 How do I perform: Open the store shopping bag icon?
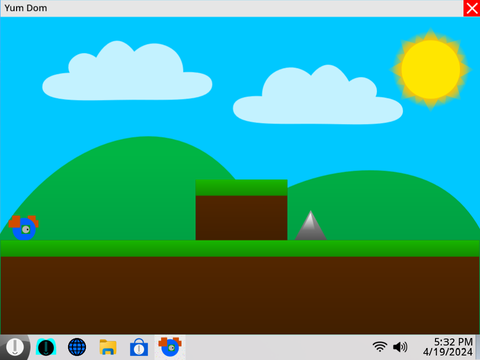139,347
